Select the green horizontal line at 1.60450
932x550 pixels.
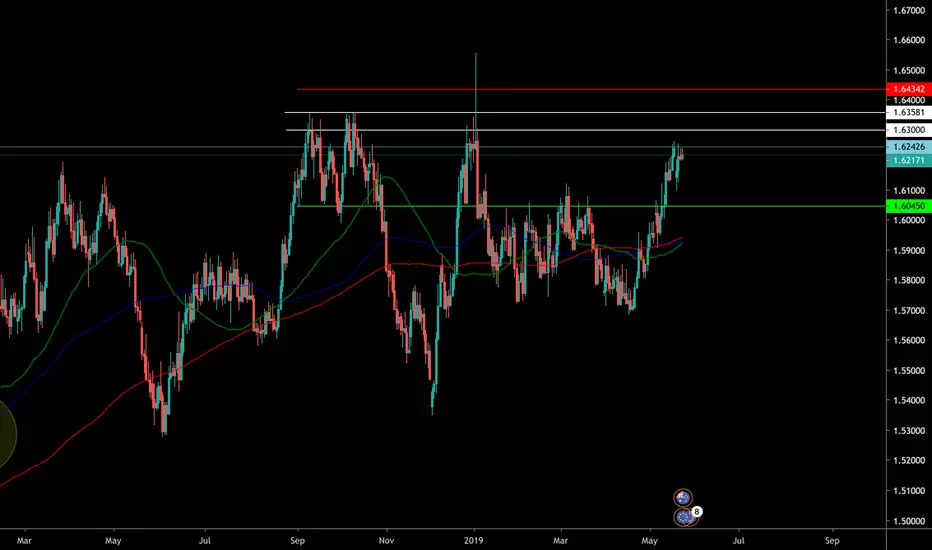pyautogui.click(x=591, y=206)
